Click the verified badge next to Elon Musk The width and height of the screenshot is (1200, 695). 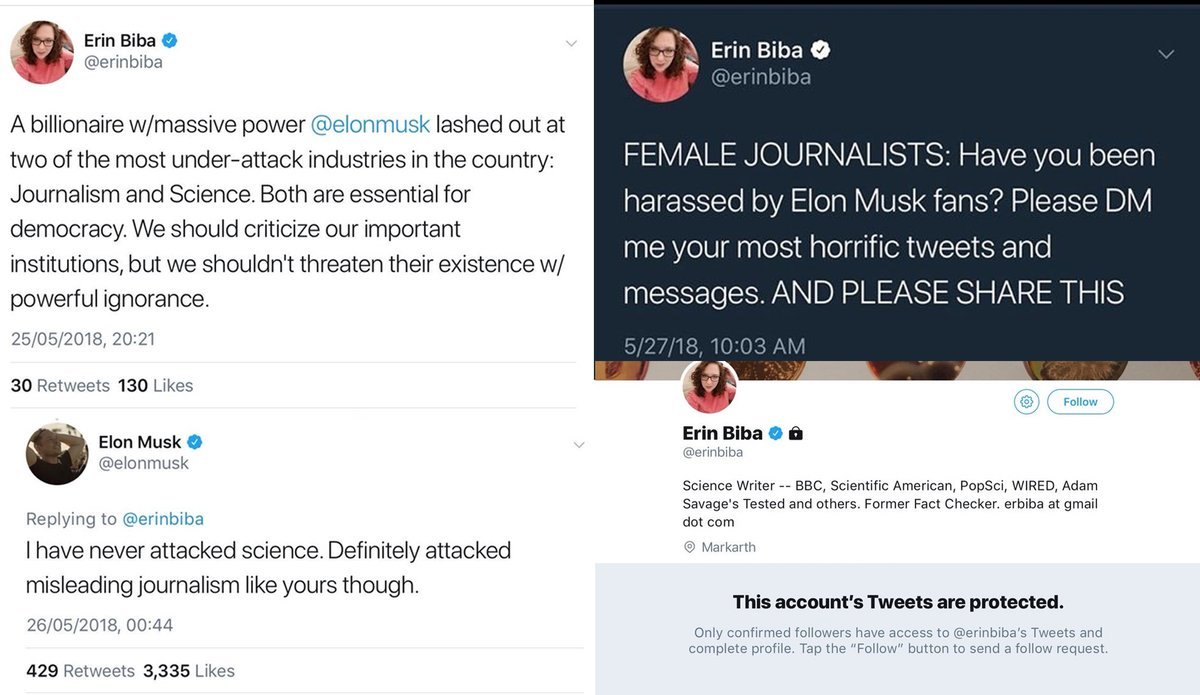196,442
